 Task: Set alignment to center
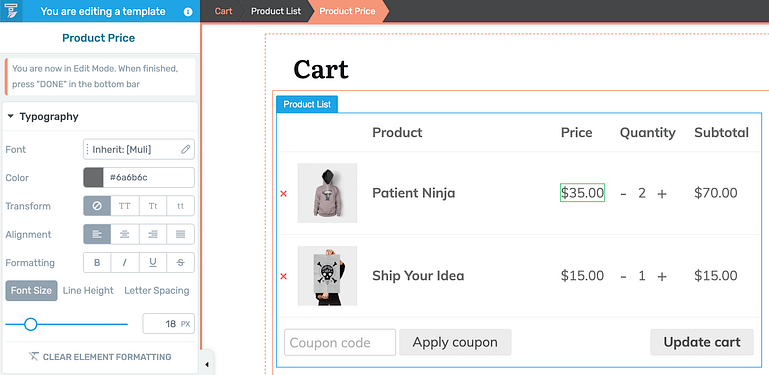125,234
